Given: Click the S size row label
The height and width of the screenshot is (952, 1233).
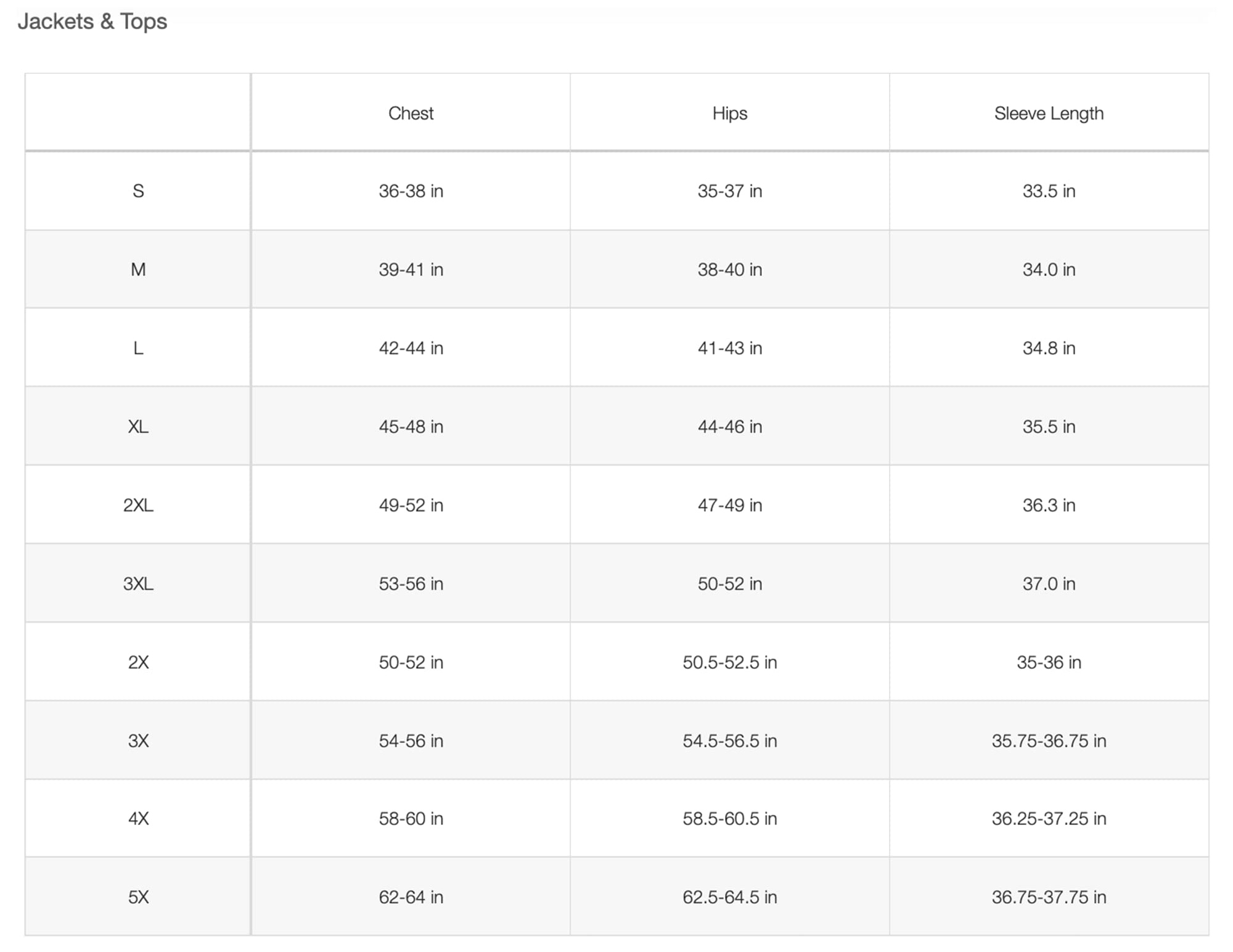Looking at the screenshot, I should pyautogui.click(x=138, y=191).
